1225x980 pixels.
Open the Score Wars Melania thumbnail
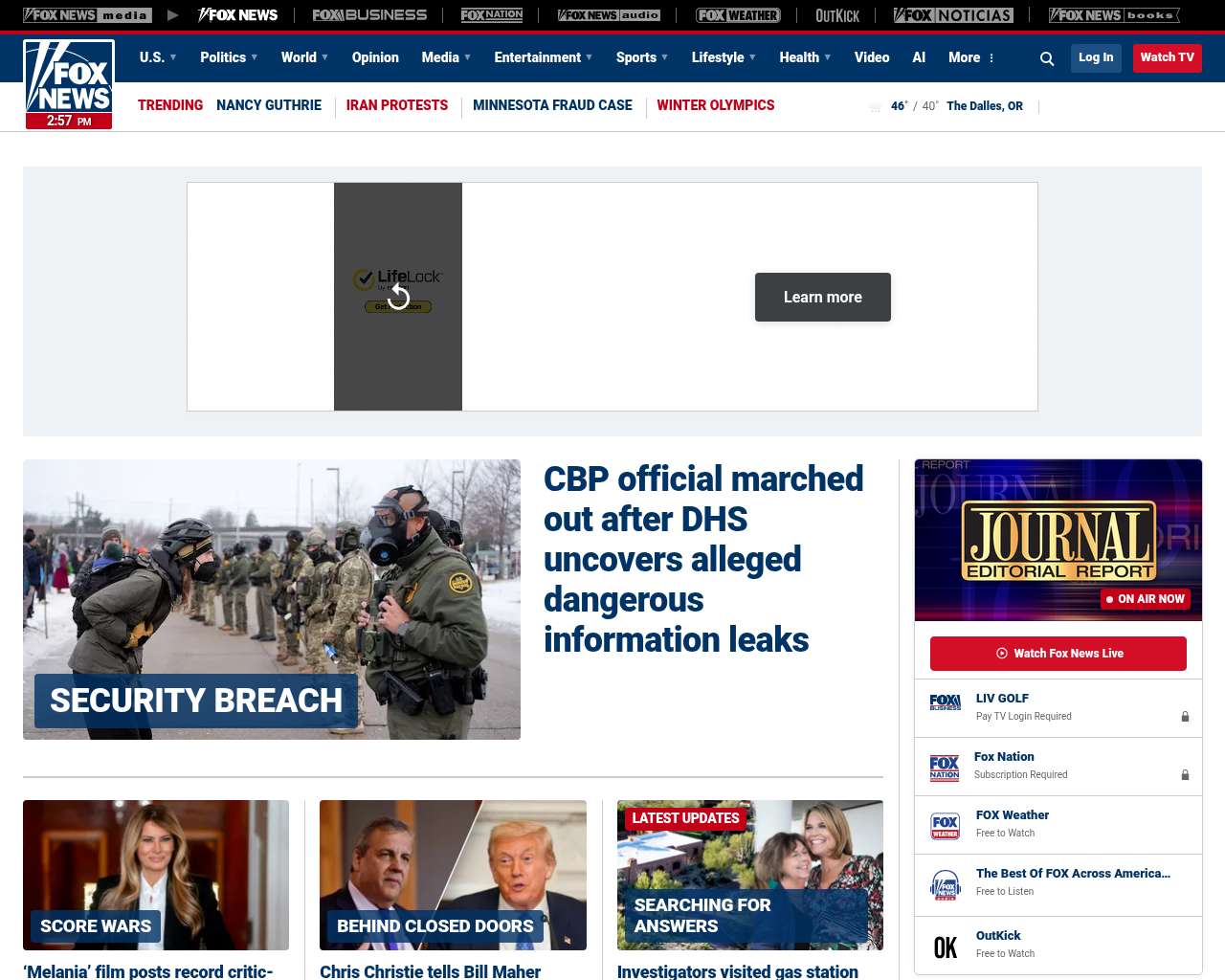coord(156,875)
